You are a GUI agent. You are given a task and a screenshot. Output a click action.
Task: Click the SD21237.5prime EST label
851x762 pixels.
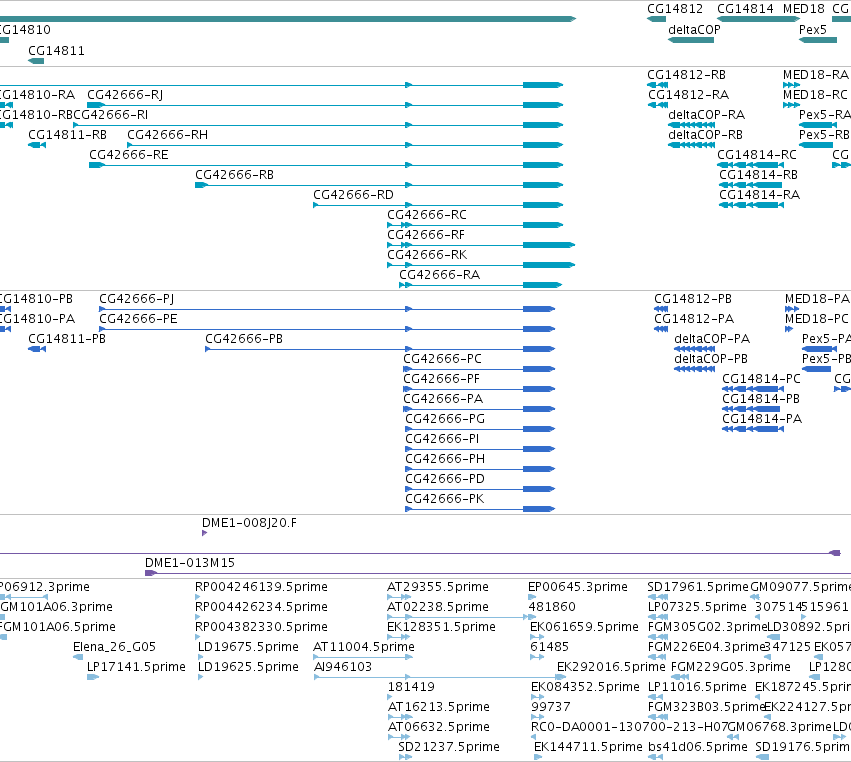tap(449, 747)
